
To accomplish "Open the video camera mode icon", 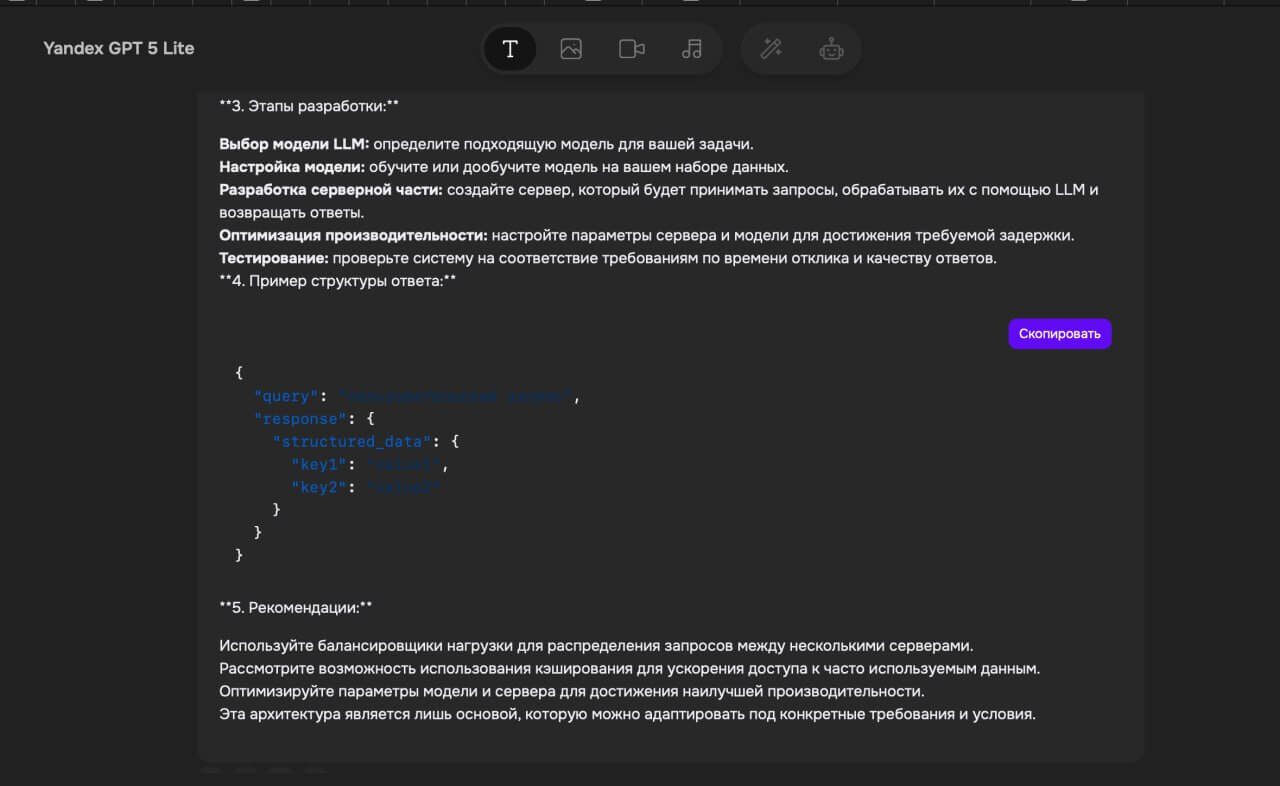I will click(x=631, y=49).
